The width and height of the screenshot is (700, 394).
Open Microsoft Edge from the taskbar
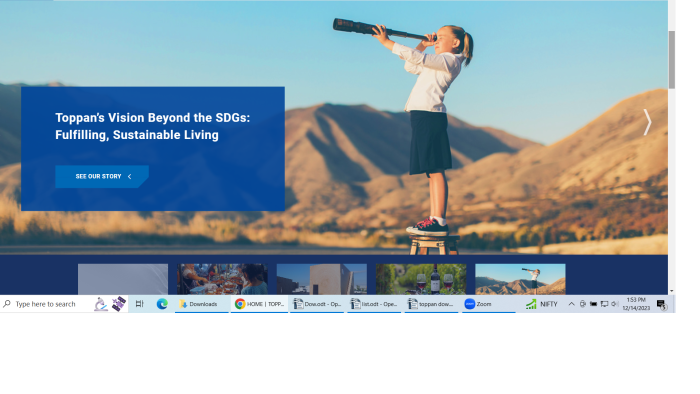[x=162, y=304]
